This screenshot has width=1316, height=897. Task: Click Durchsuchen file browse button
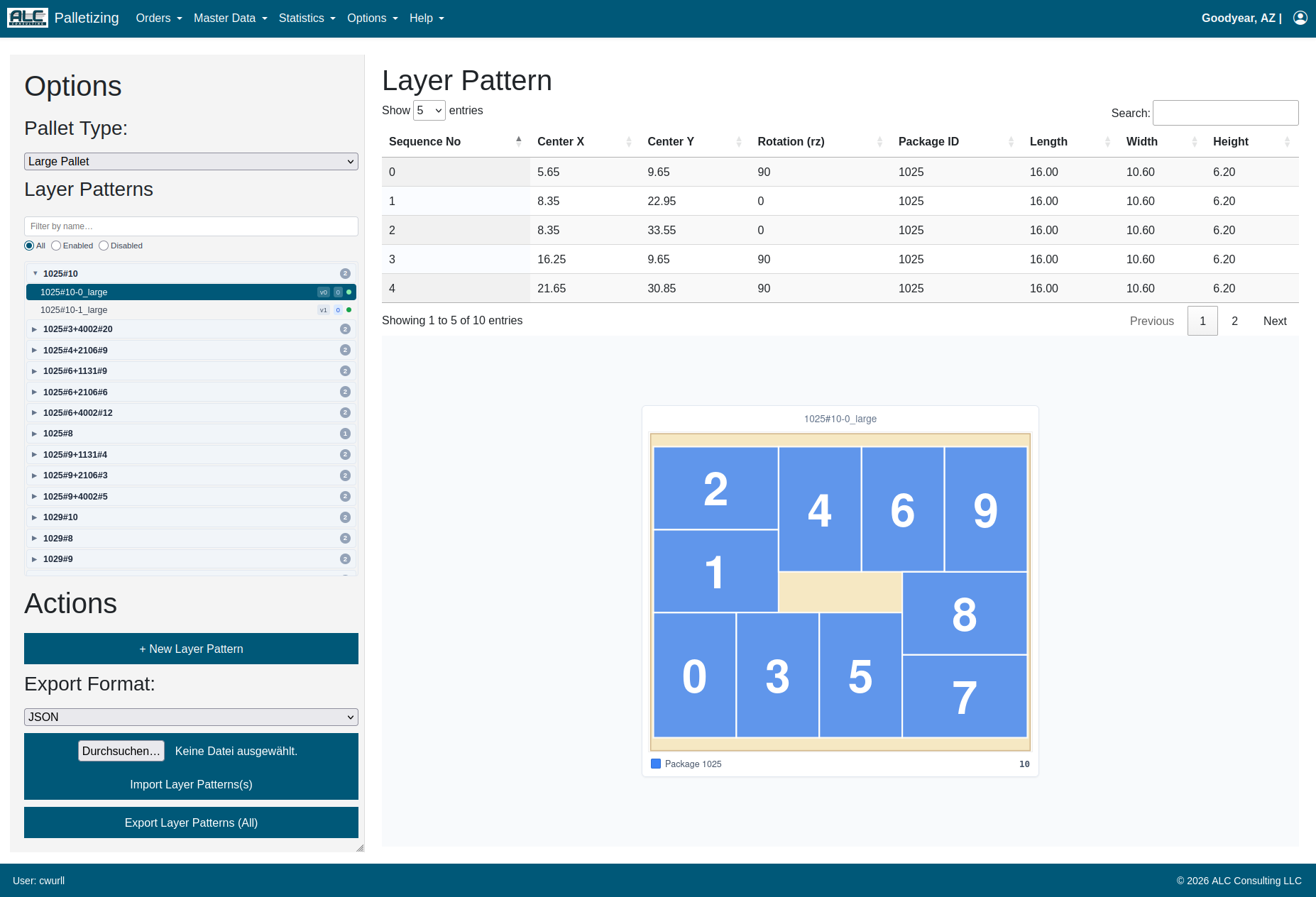point(121,751)
